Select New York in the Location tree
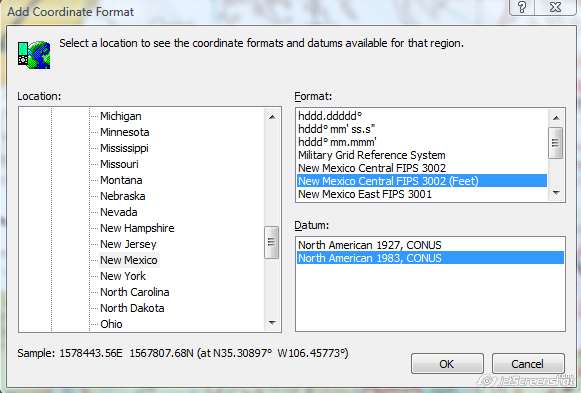581x393 pixels. click(123, 276)
